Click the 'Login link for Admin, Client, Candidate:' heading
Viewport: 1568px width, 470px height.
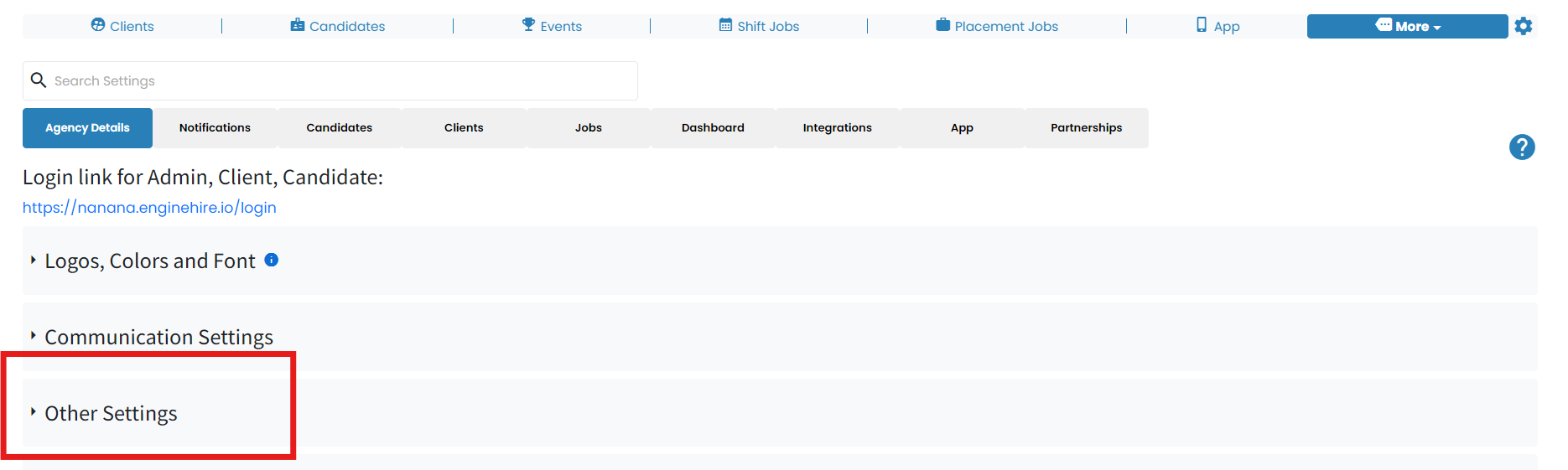click(203, 178)
